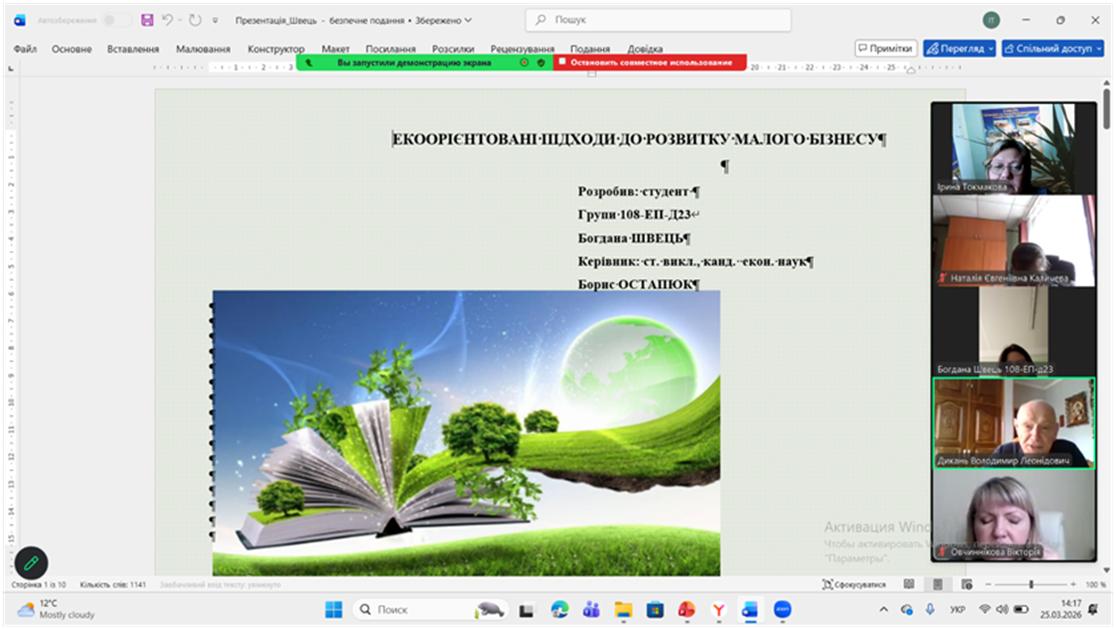Open the Zoom app in taskbar
Image resolution: width=1116 pixels, height=629 pixels.
click(782, 609)
